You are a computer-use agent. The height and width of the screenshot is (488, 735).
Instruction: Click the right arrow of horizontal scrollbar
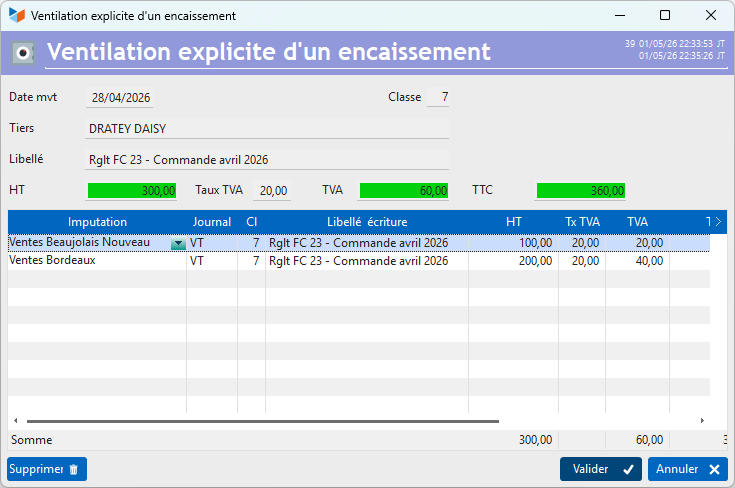702,420
